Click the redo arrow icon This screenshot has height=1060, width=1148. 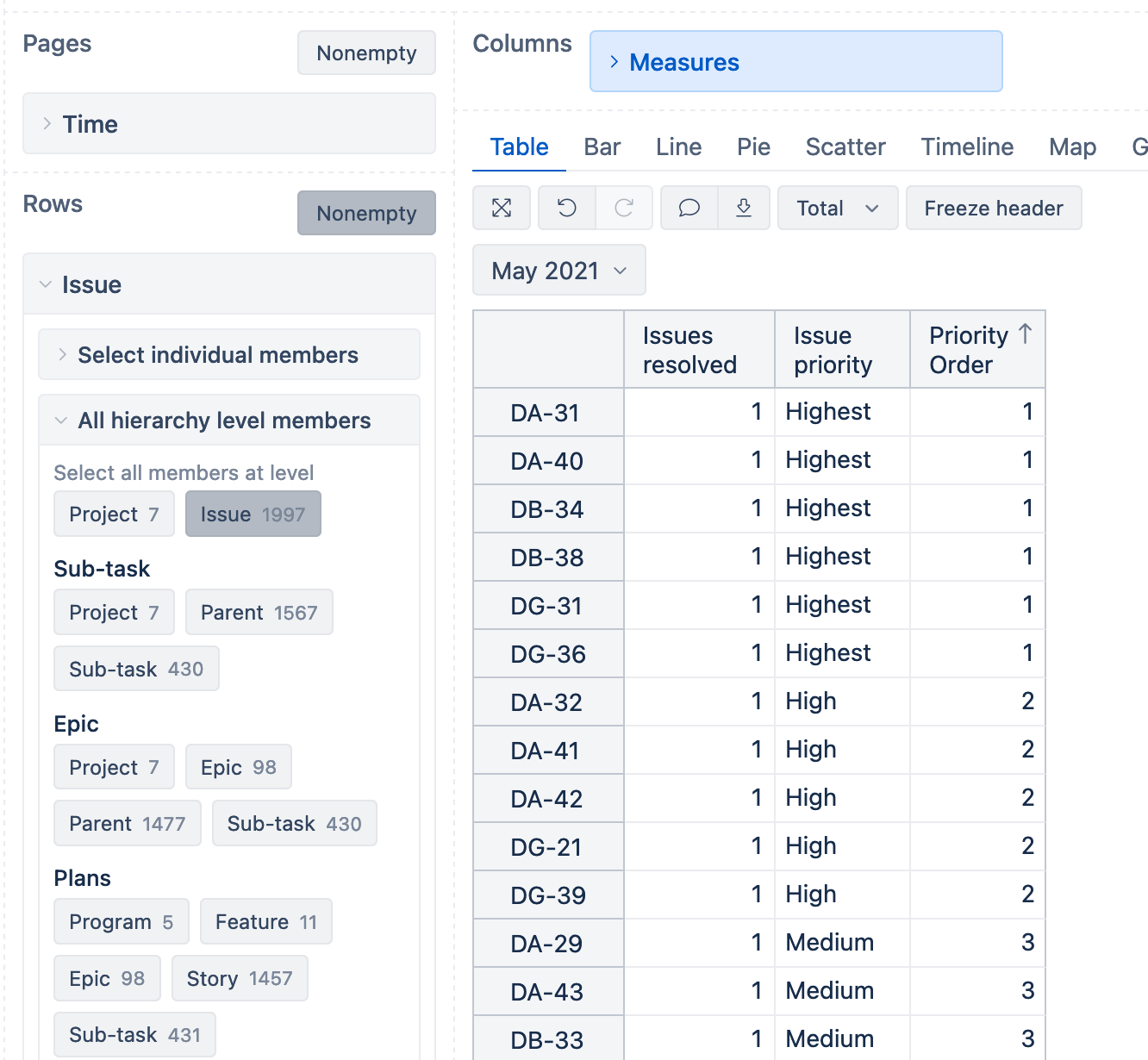(624, 208)
